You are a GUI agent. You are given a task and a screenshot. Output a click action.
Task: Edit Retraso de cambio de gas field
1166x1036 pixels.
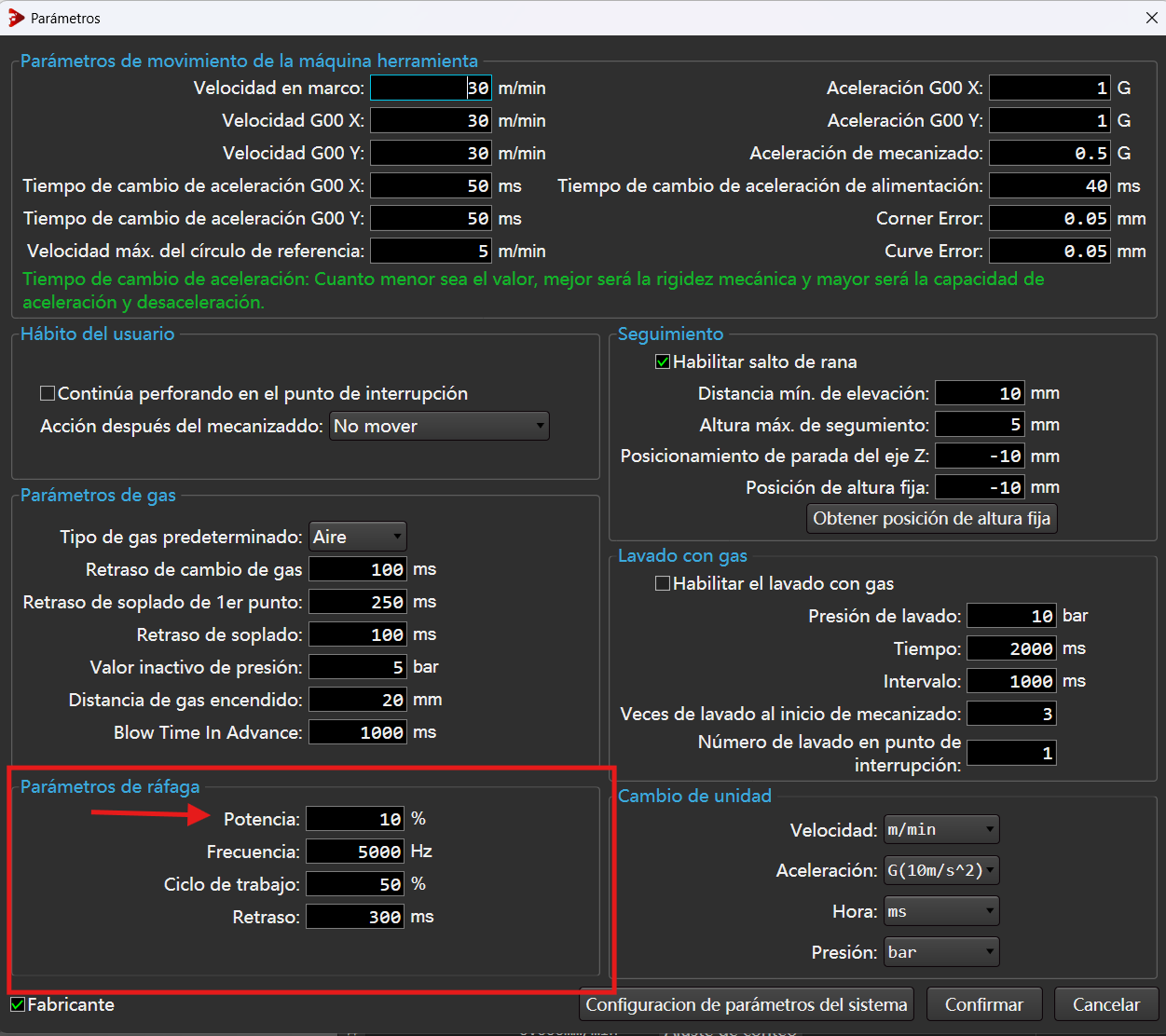click(358, 569)
